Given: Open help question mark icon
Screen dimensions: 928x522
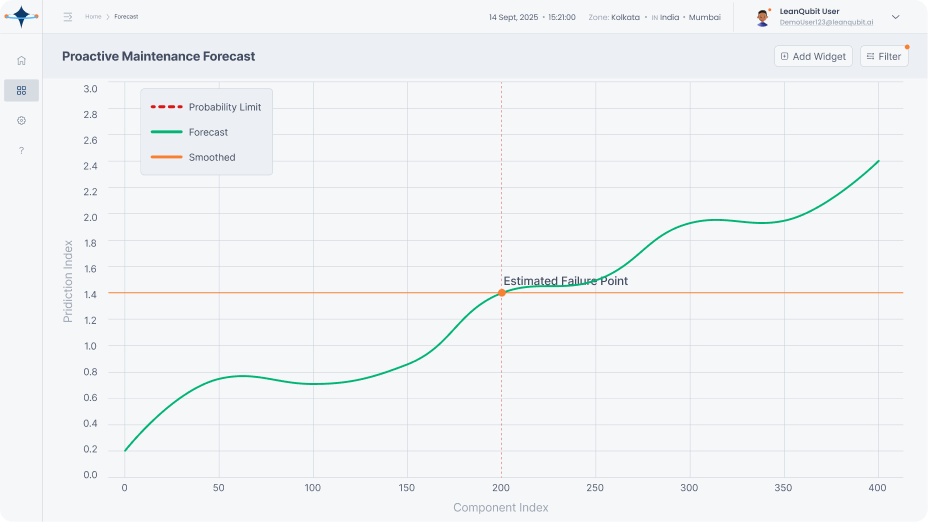Looking at the screenshot, I should tap(21, 150).
